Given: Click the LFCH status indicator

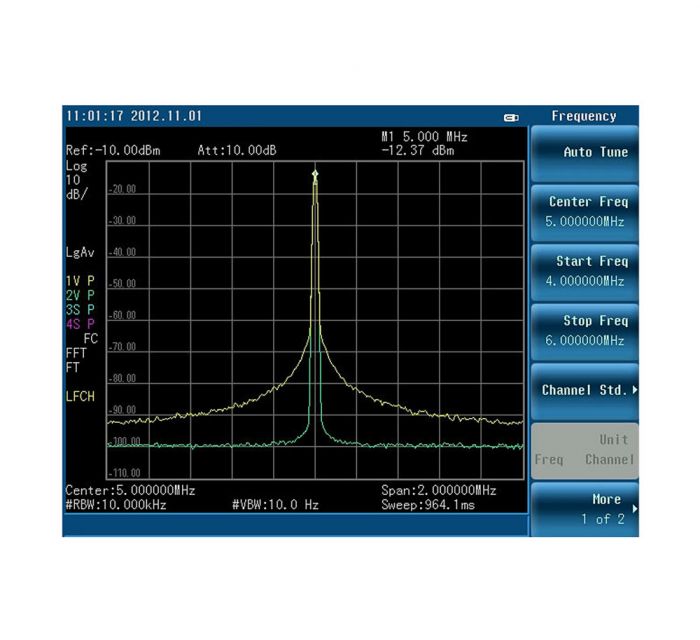Looking at the screenshot, I should pyautogui.click(x=80, y=396).
